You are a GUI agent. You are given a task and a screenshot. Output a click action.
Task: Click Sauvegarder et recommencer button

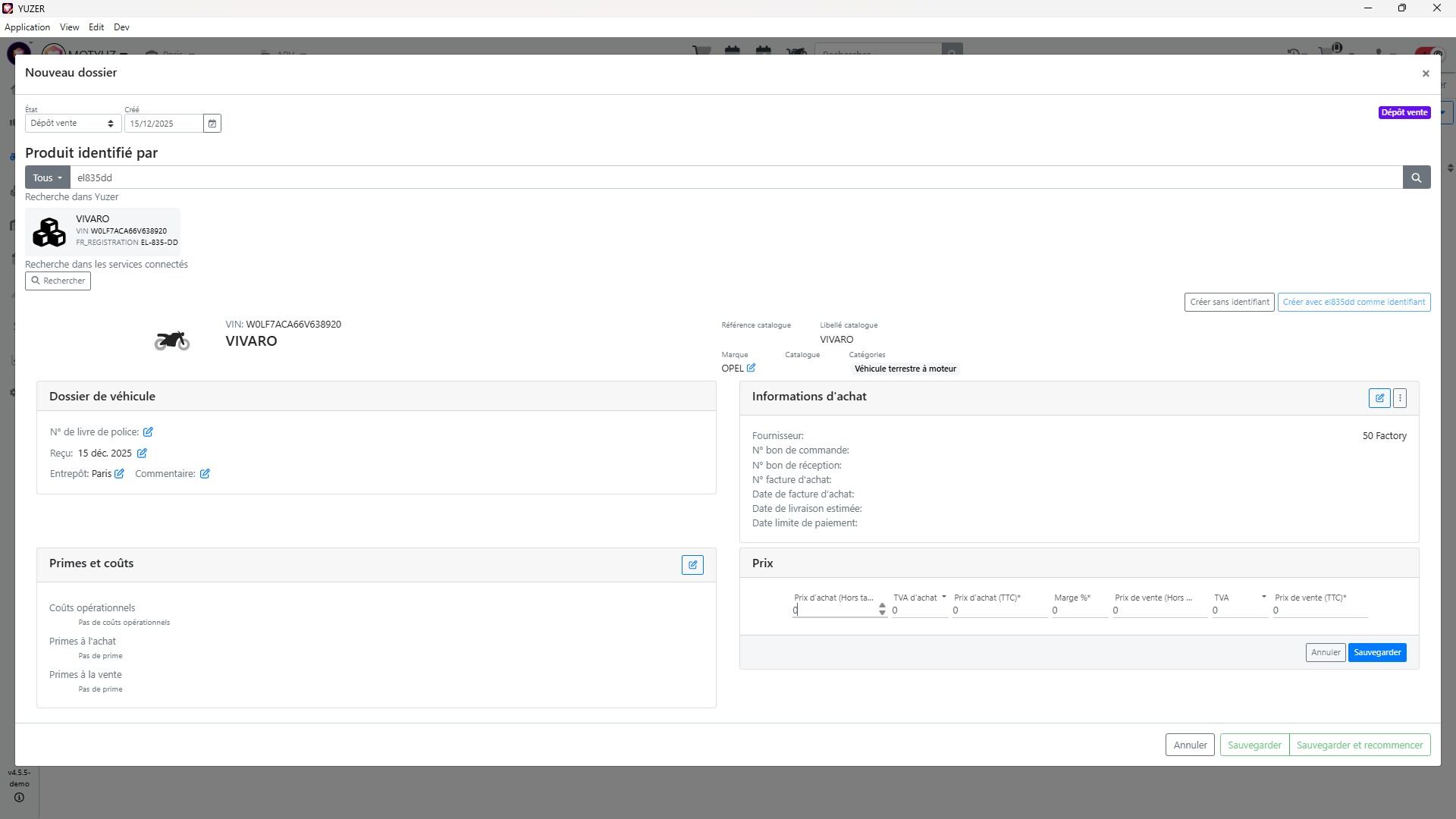pyautogui.click(x=1359, y=745)
